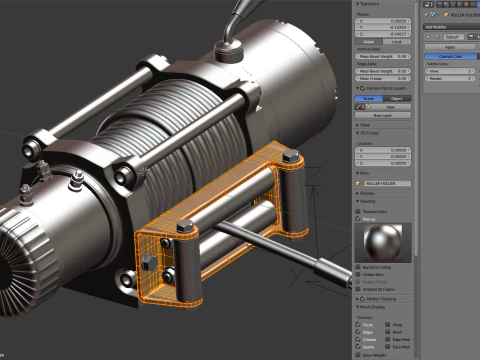Click Subdivisions View level field

click(450, 71)
